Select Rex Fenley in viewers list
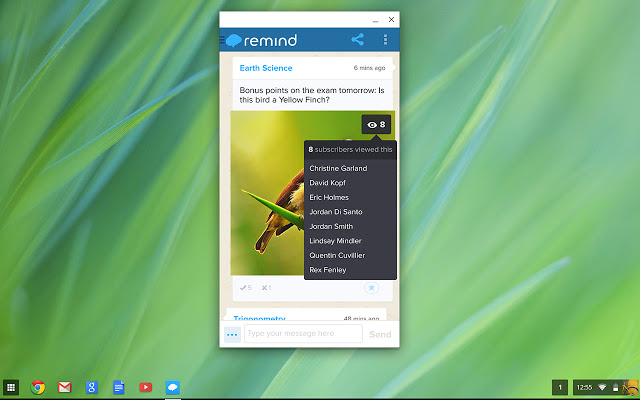This screenshot has width=640, height=400. [328, 270]
